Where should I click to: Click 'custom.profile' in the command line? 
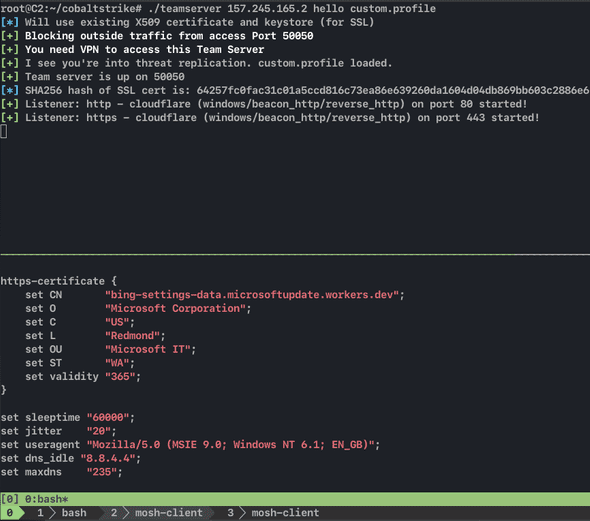(x=393, y=8)
